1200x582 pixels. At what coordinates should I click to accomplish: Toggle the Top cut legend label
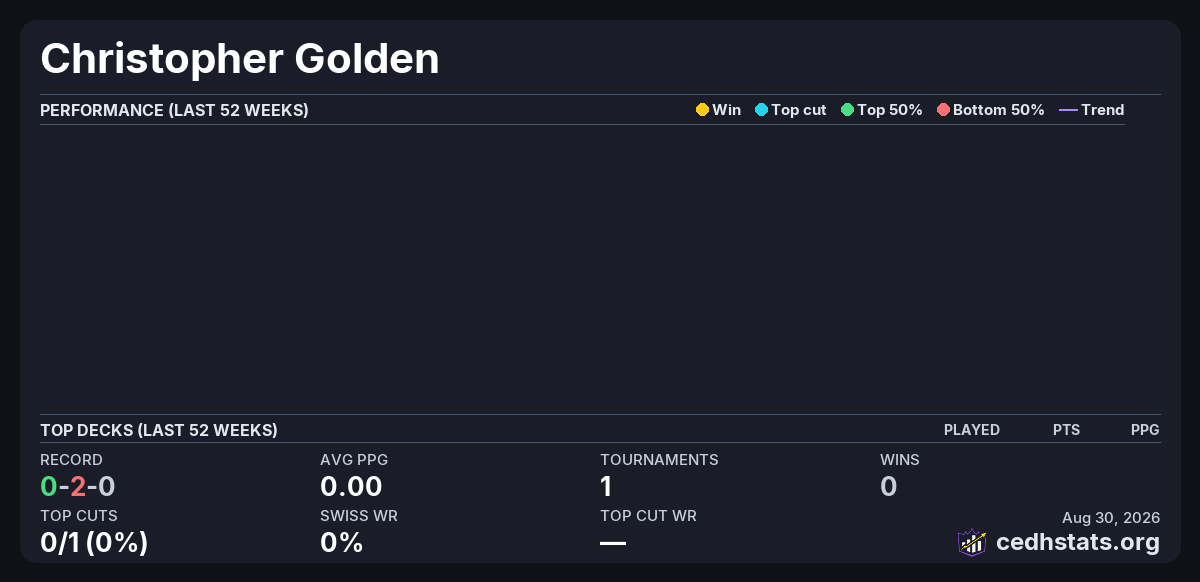799,110
